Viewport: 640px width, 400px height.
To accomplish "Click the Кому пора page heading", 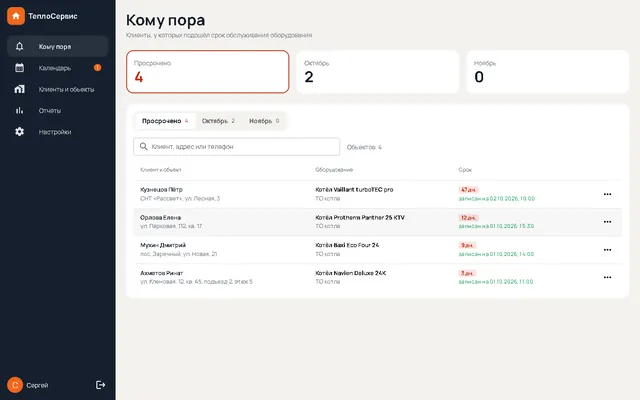I will [x=165, y=20].
